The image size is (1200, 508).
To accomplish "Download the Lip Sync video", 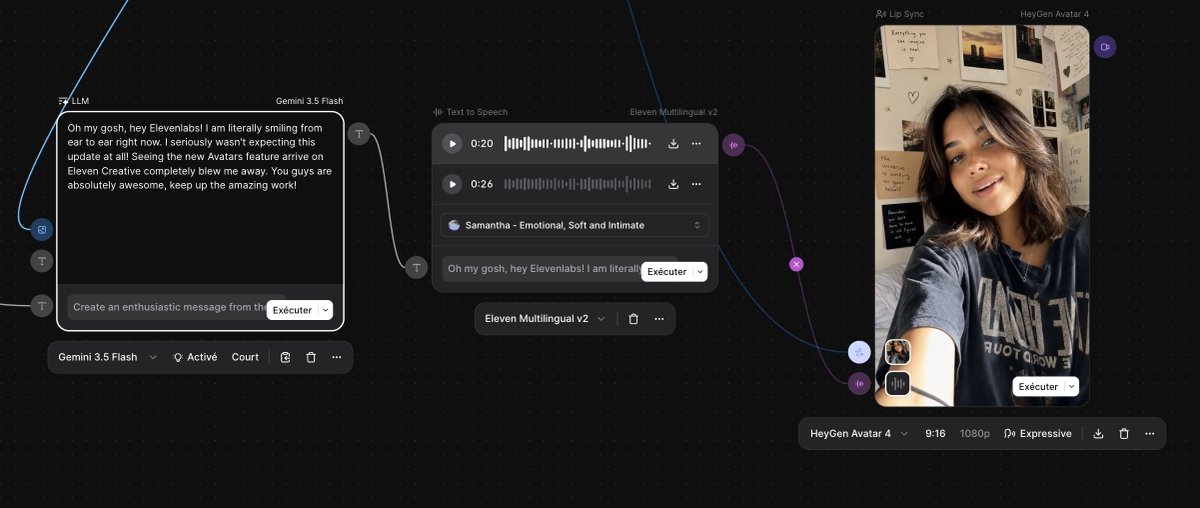I will click(1098, 434).
